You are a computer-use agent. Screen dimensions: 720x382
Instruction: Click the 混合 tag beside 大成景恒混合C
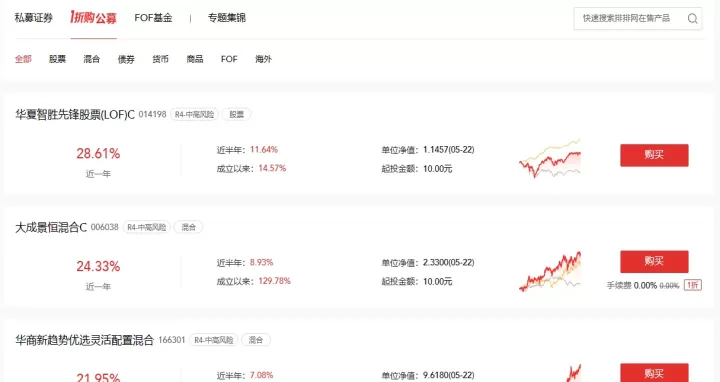188,227
